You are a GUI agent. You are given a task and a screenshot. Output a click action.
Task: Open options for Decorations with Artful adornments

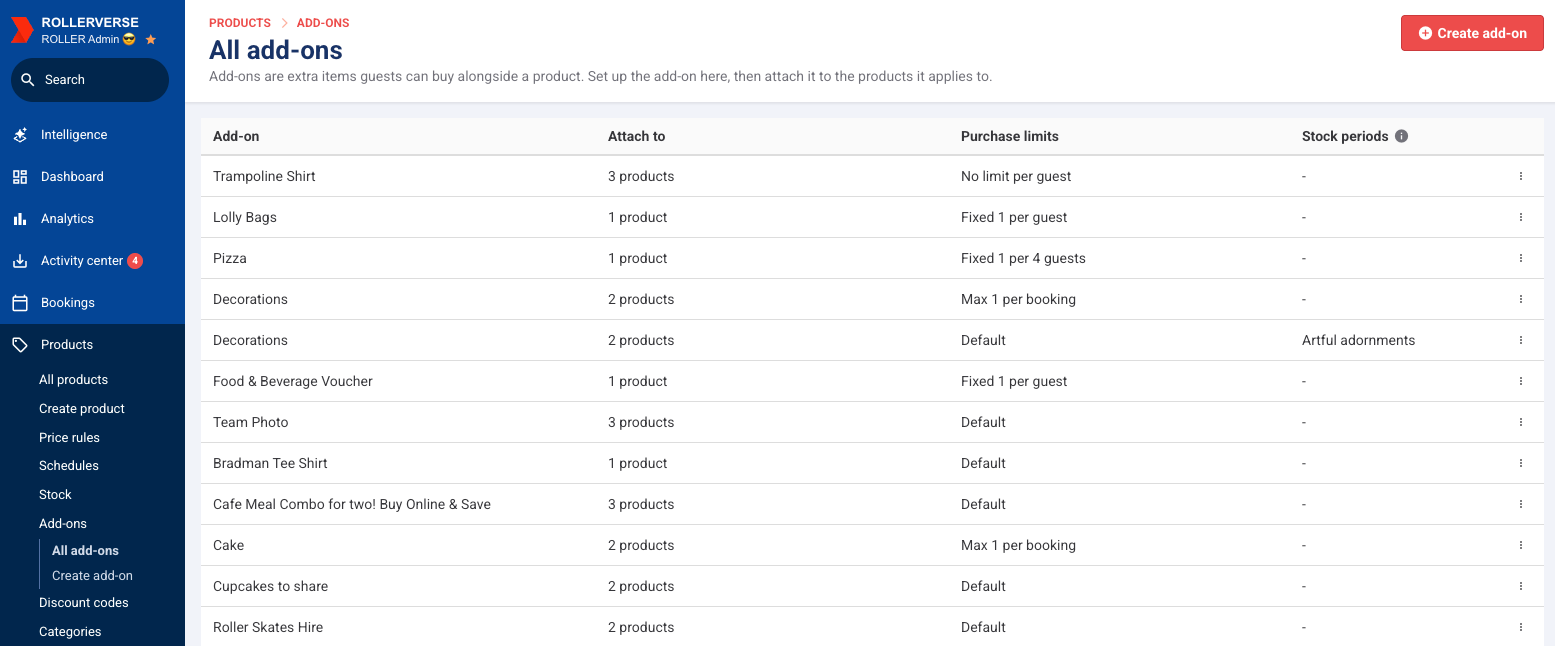coord(1521,340)
